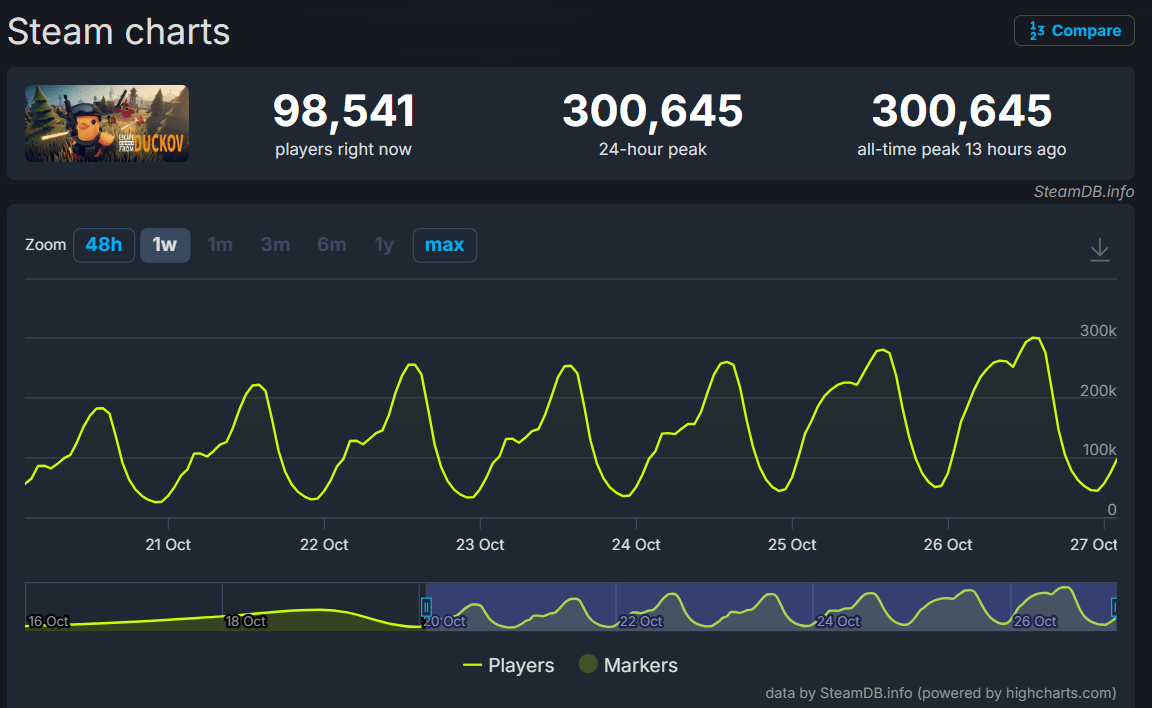
Task: Click the 22 Oct label in navigator
Action: 640,621
